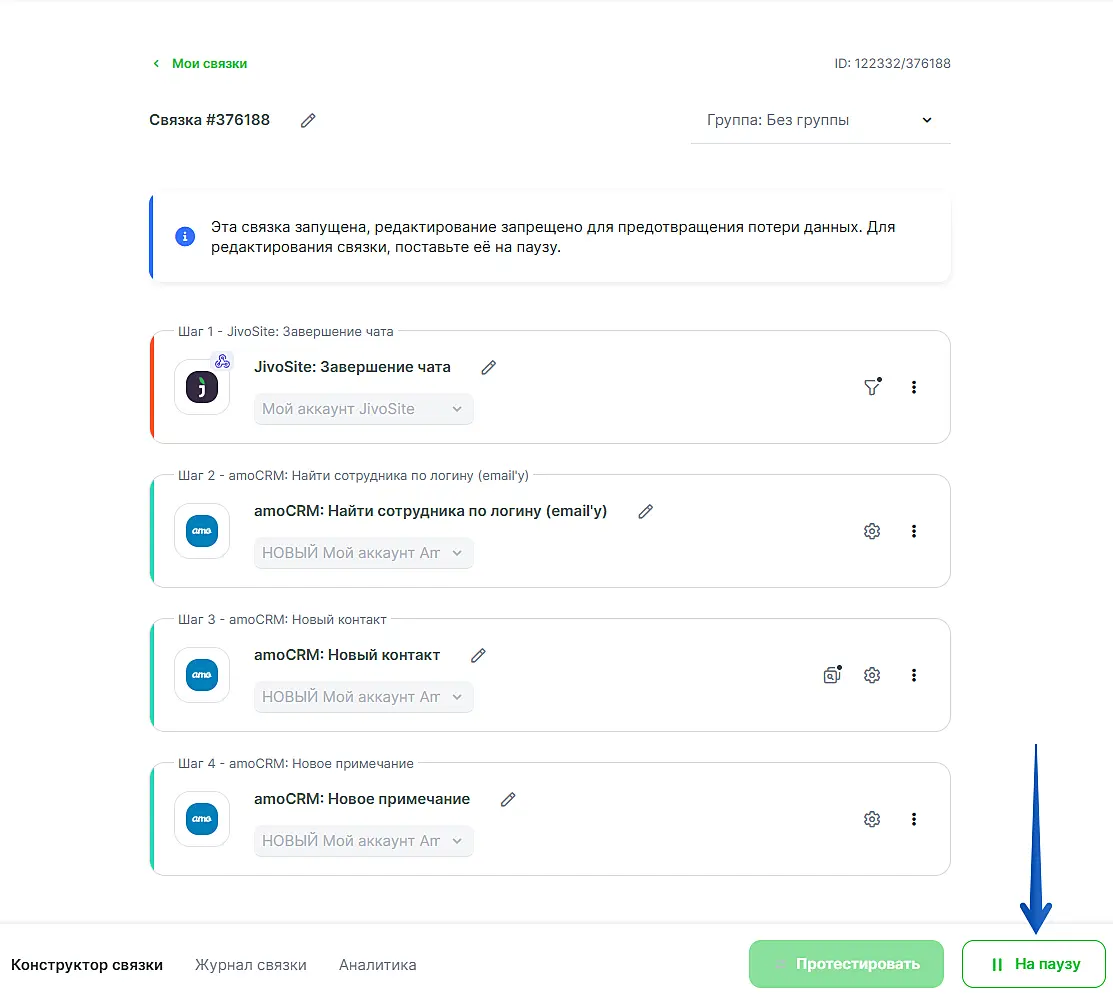
Task: Click the JivoSite app logo
Action: point(202,387)
